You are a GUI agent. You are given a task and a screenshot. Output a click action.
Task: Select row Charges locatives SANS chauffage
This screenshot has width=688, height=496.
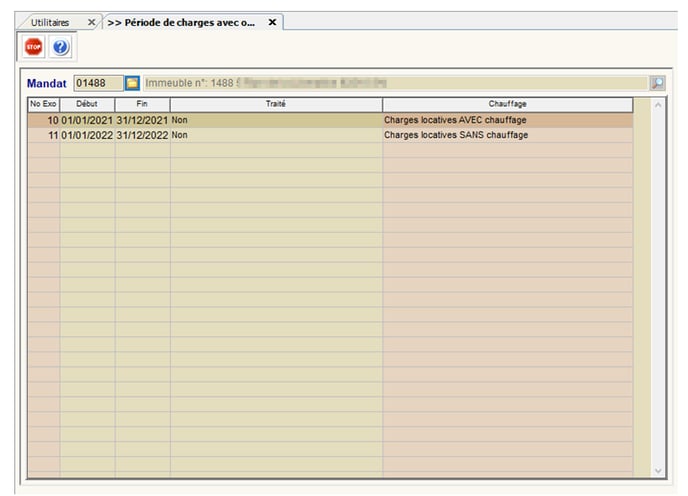[455, 135]
